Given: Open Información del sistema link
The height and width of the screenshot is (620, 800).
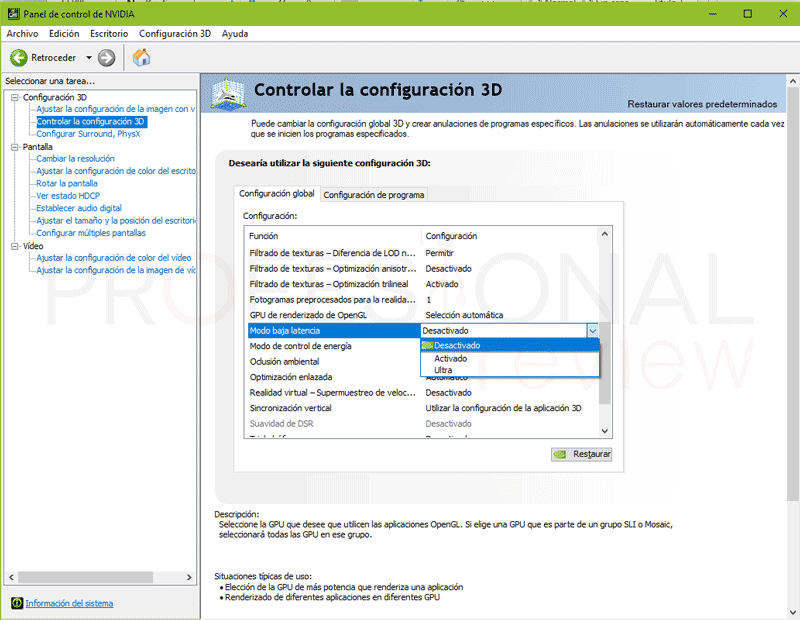Looking at the screenshot, I should (x=69, y=603).
